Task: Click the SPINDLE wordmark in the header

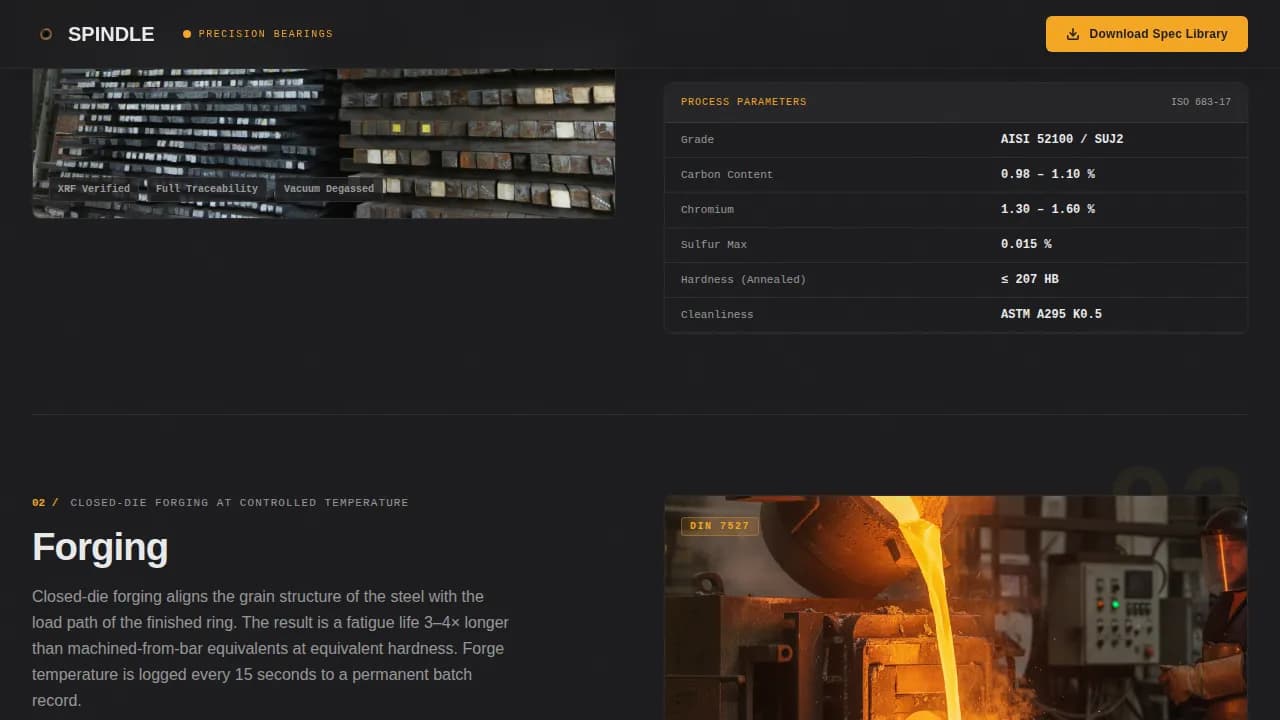Action: 111,33
